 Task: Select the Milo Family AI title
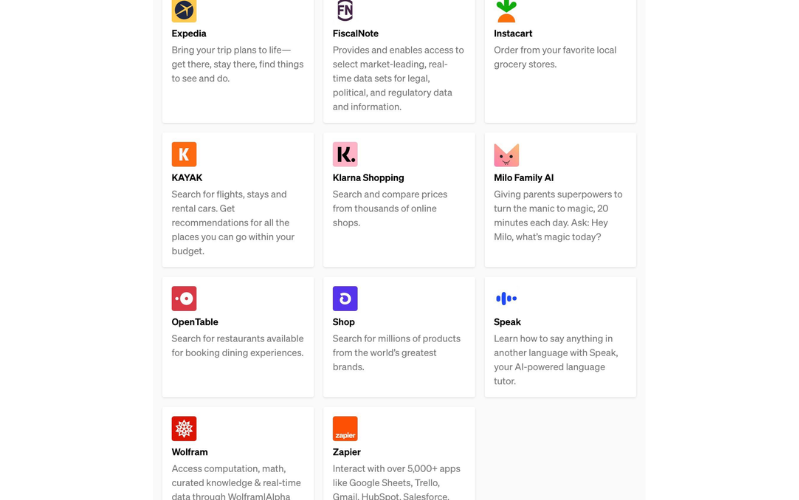pos(523,178)
